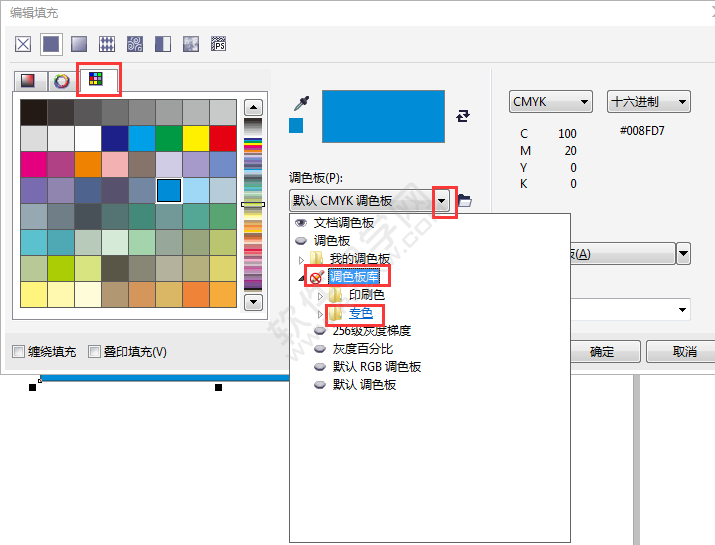
Task: Pick the white swatch in the palette
Action: tap(88, 138)
